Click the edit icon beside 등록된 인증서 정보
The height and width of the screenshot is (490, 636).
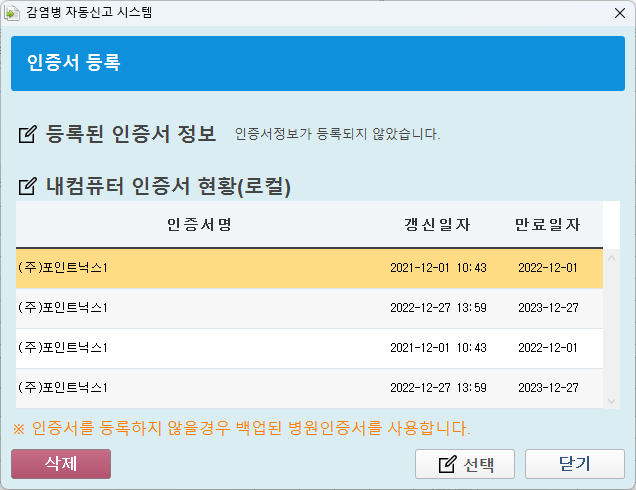[28, 134]
